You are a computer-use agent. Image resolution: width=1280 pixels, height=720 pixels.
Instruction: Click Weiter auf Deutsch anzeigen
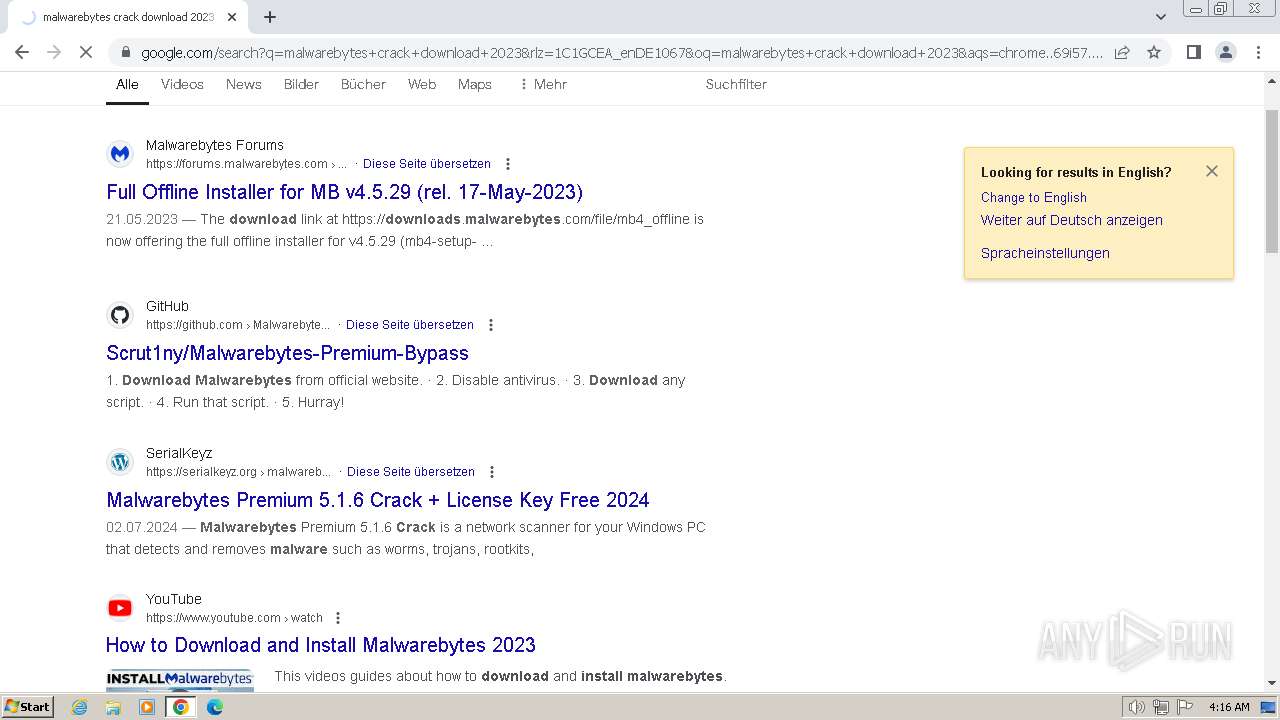[1072, 220]
